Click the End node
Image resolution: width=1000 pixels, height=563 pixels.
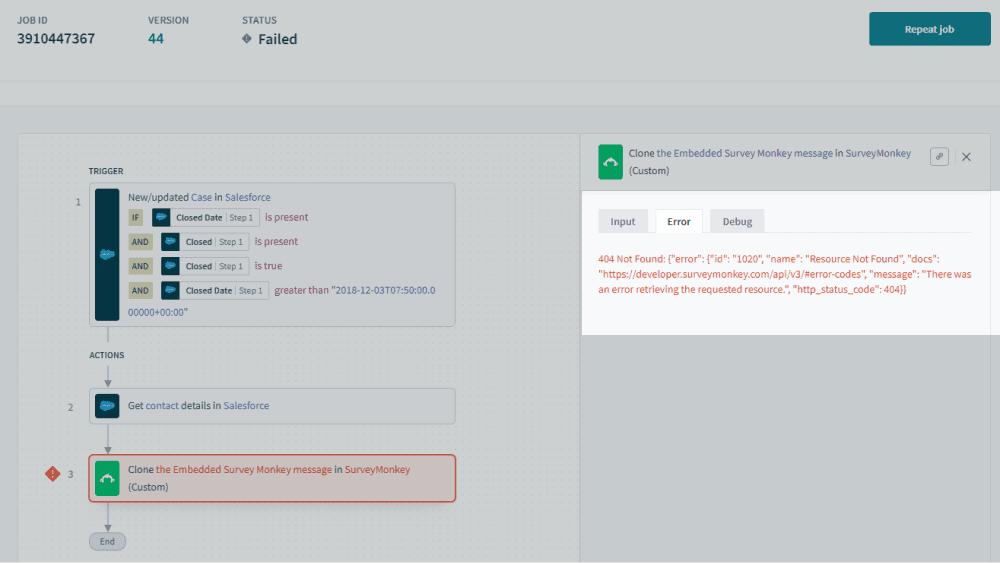click(107, 541)
